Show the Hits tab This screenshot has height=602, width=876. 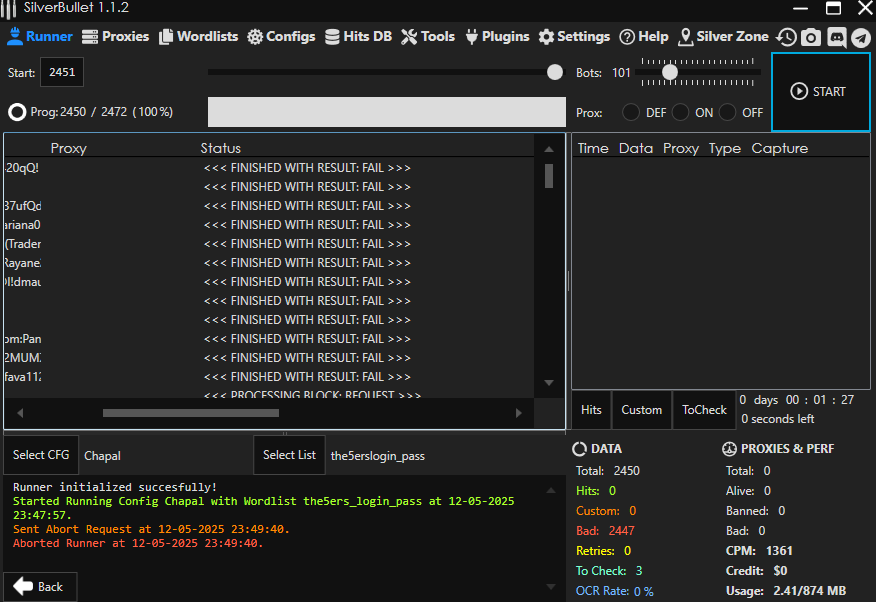[591, 410]
